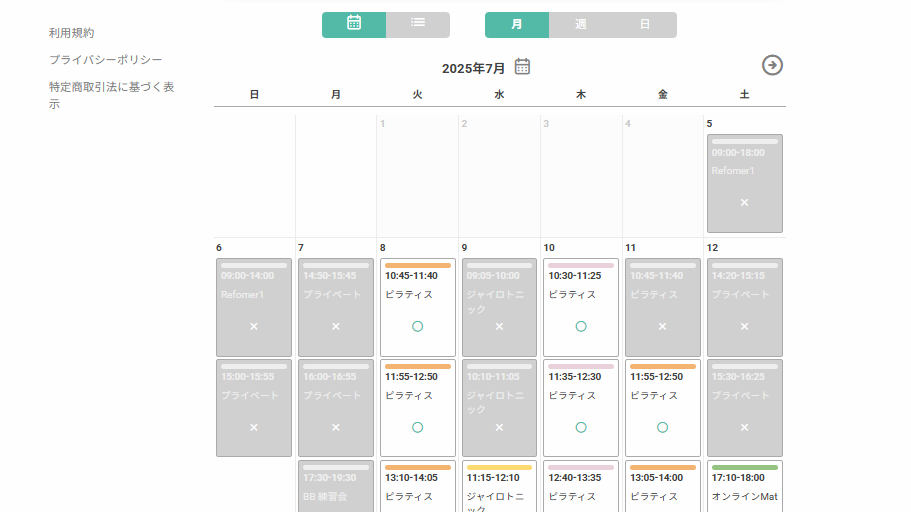Select July 9 ジャイロトニック 10:10-11:05 slot
This screenshot has width=911, height=512.
(499, 408)
